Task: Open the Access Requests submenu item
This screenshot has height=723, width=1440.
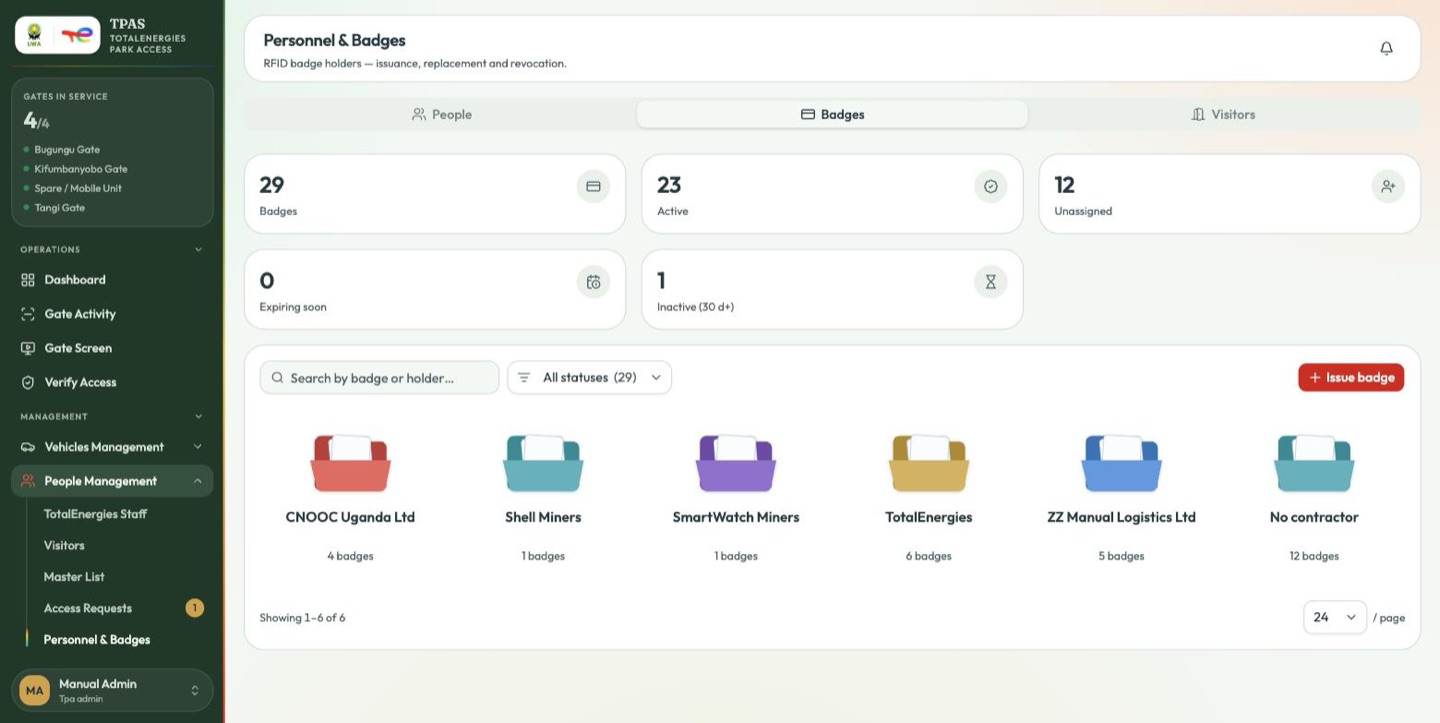Action: [x=88, y=608]
